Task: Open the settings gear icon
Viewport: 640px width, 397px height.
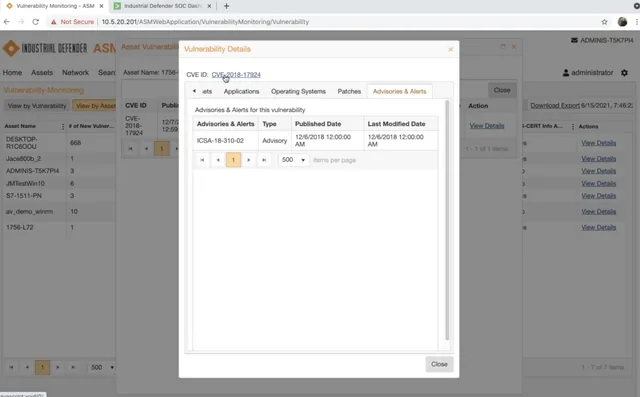Action: tap(624, 73)
